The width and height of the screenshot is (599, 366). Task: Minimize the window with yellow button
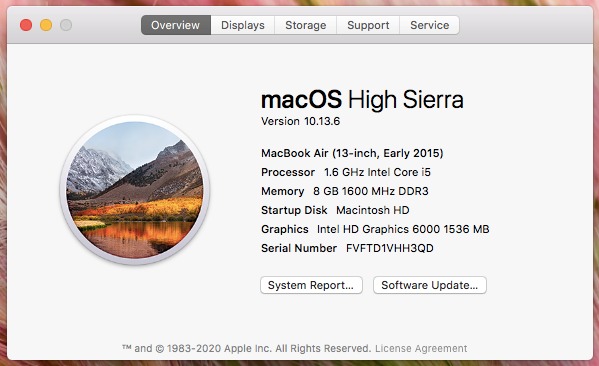pos(46,25)
